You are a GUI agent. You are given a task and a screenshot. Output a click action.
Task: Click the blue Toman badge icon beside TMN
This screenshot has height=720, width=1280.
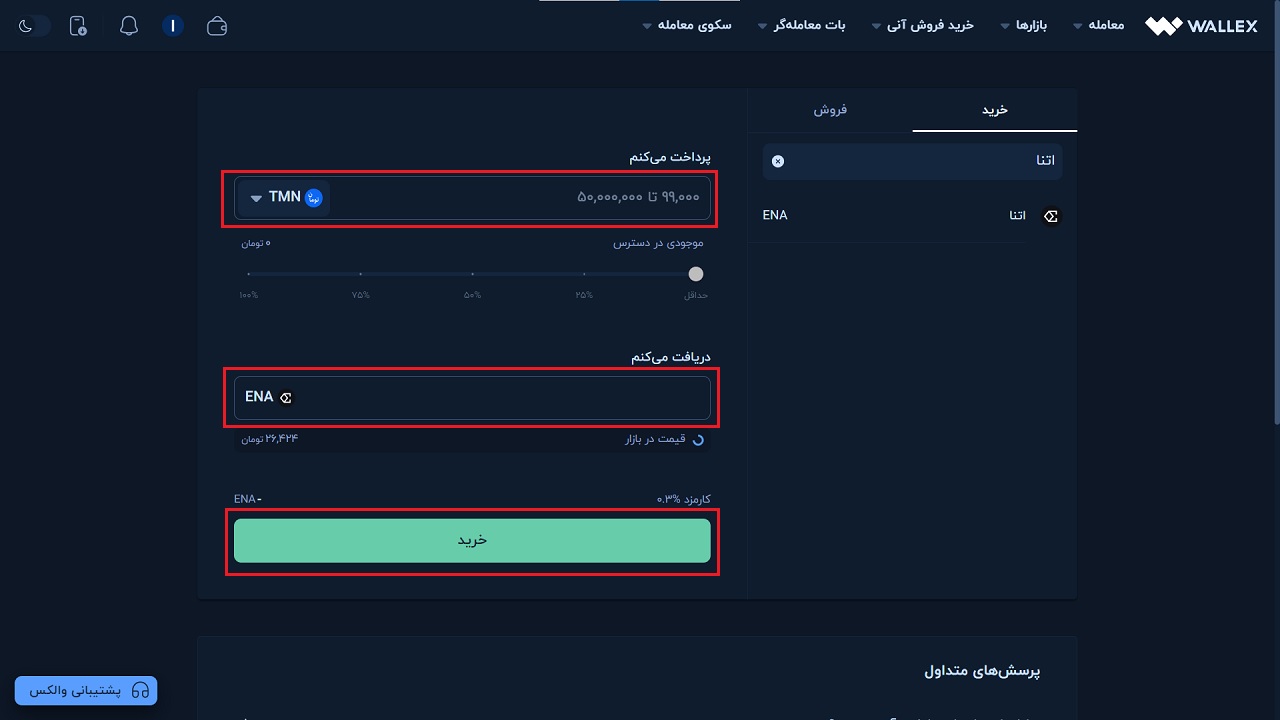click(314, 197)
